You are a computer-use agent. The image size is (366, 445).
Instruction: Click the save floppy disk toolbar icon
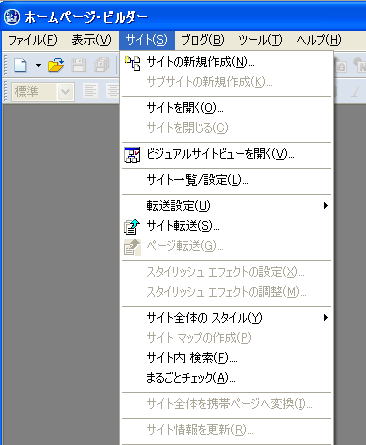coord(79,65)
